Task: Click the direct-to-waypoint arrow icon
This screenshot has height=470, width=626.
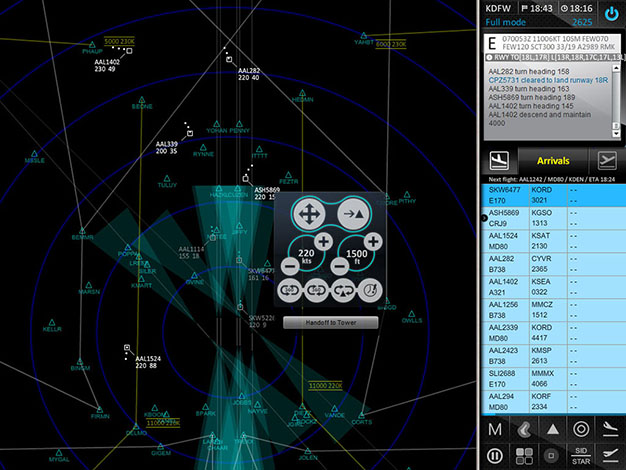Action: (x=353, y=213)
